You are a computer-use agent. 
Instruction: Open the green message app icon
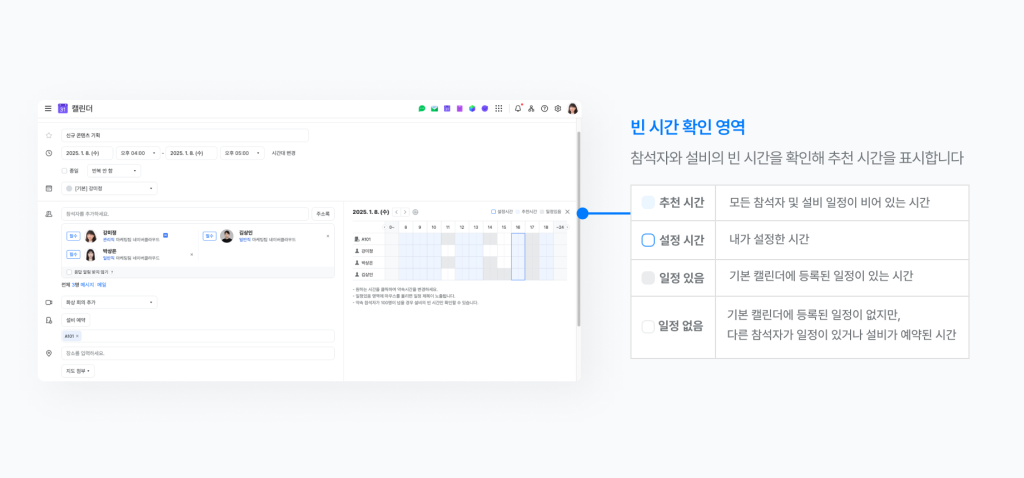[422, 108]
